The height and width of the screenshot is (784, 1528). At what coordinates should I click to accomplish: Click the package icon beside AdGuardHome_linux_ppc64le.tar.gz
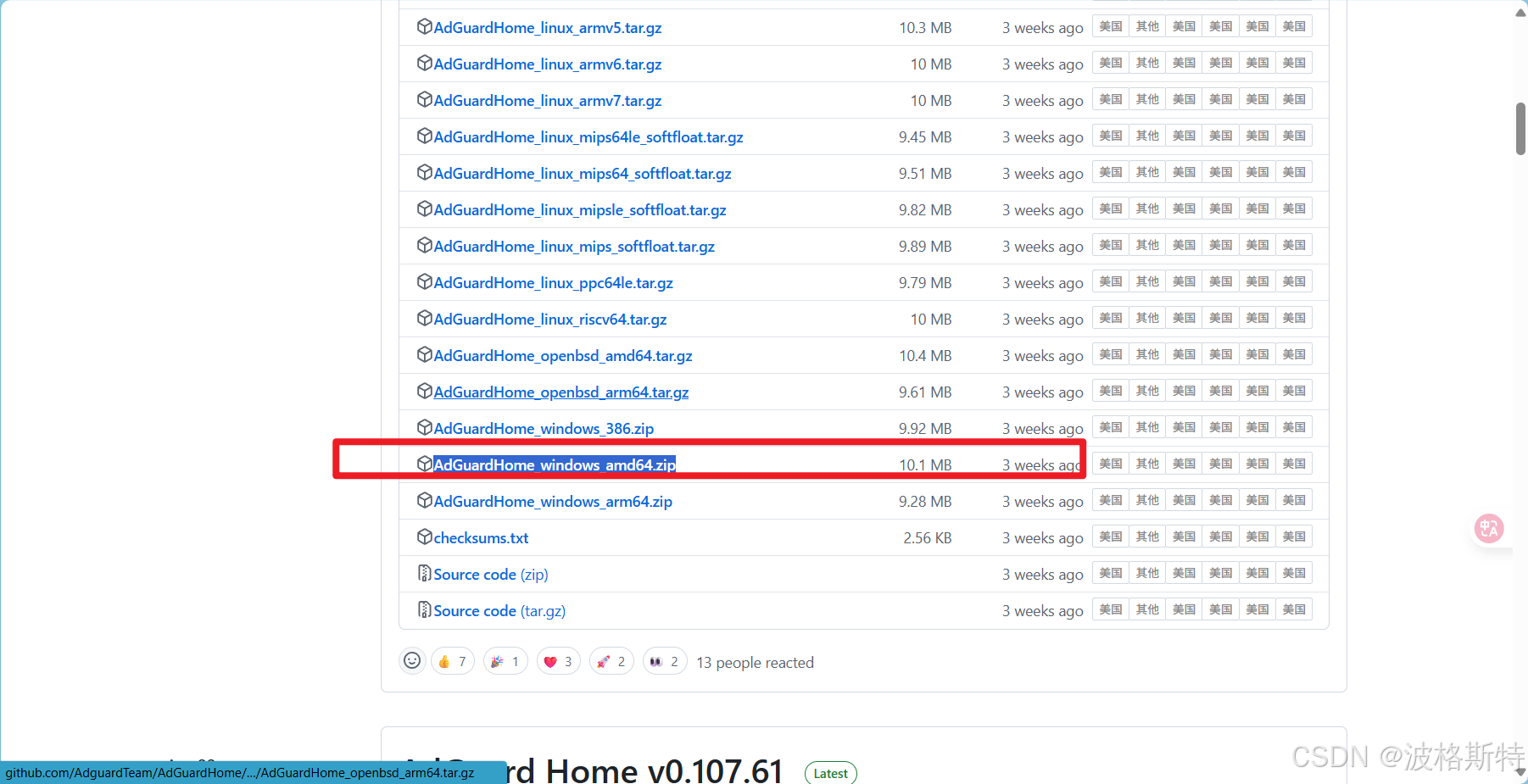(x=425, y=282)
